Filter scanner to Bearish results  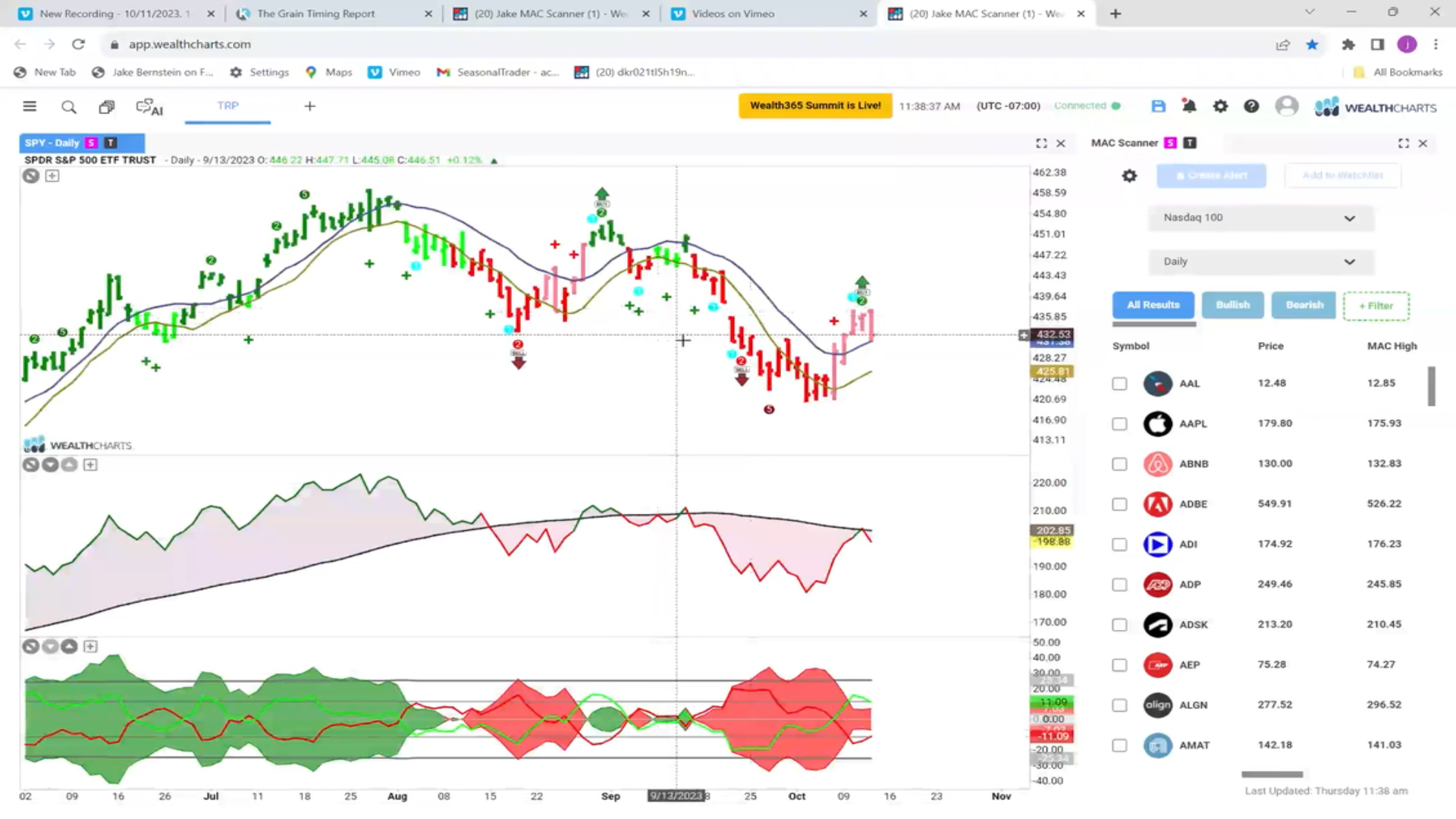click(1304, 305)
